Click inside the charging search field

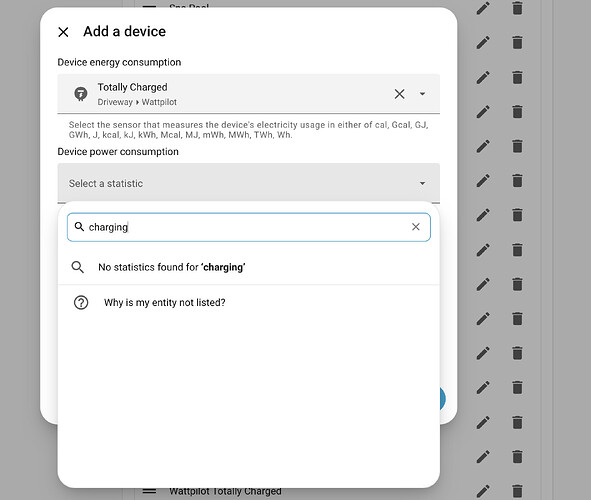pos(249,227)
